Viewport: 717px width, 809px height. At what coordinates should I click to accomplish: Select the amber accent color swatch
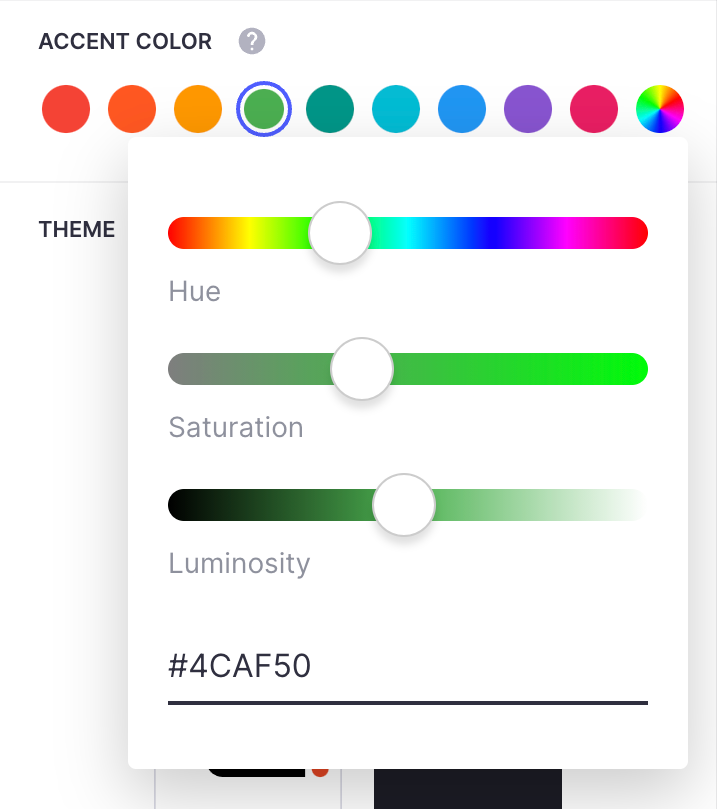[x=197, y=109]
